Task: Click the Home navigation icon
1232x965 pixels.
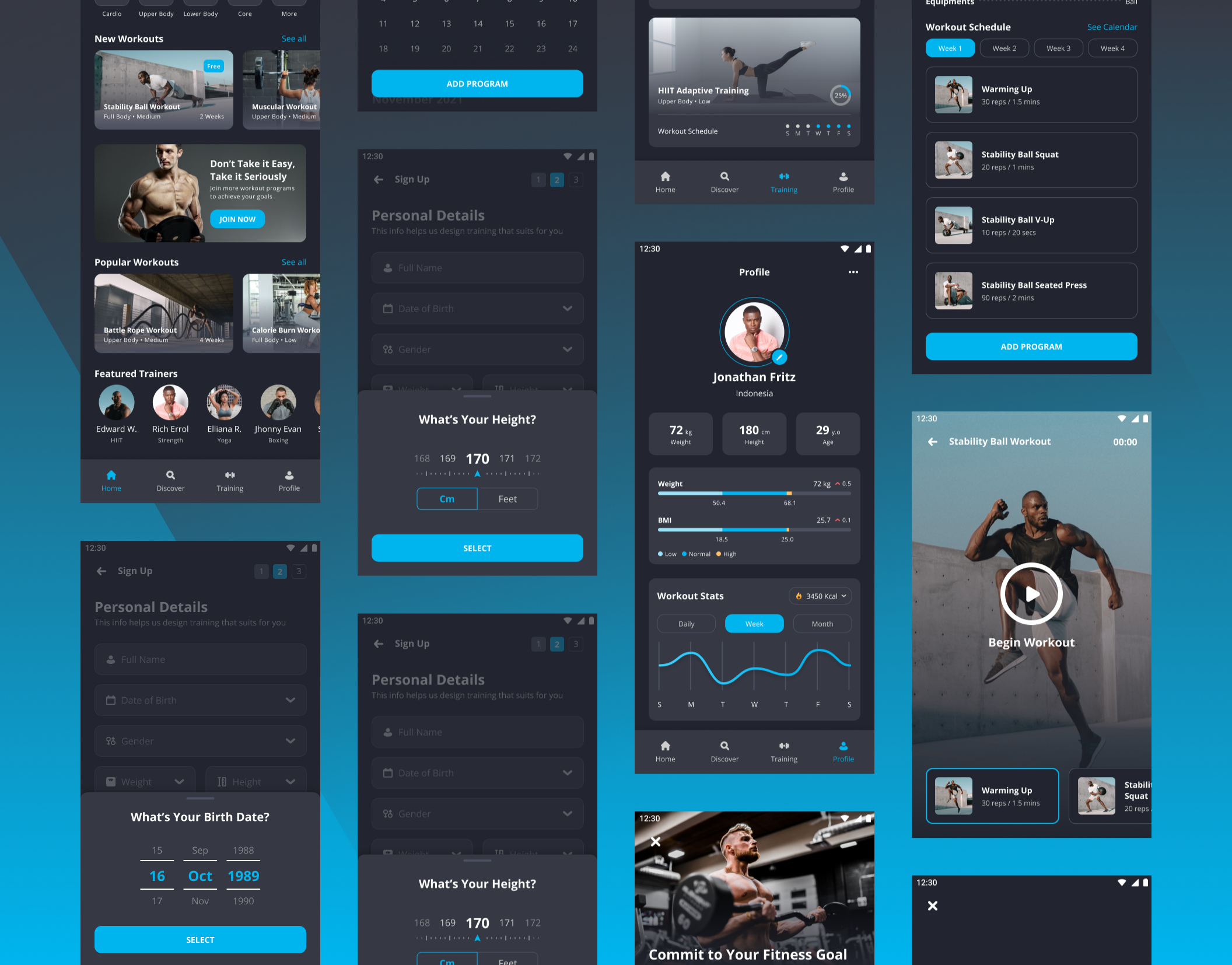Action: pyautogui.click(x=111, y=475)
